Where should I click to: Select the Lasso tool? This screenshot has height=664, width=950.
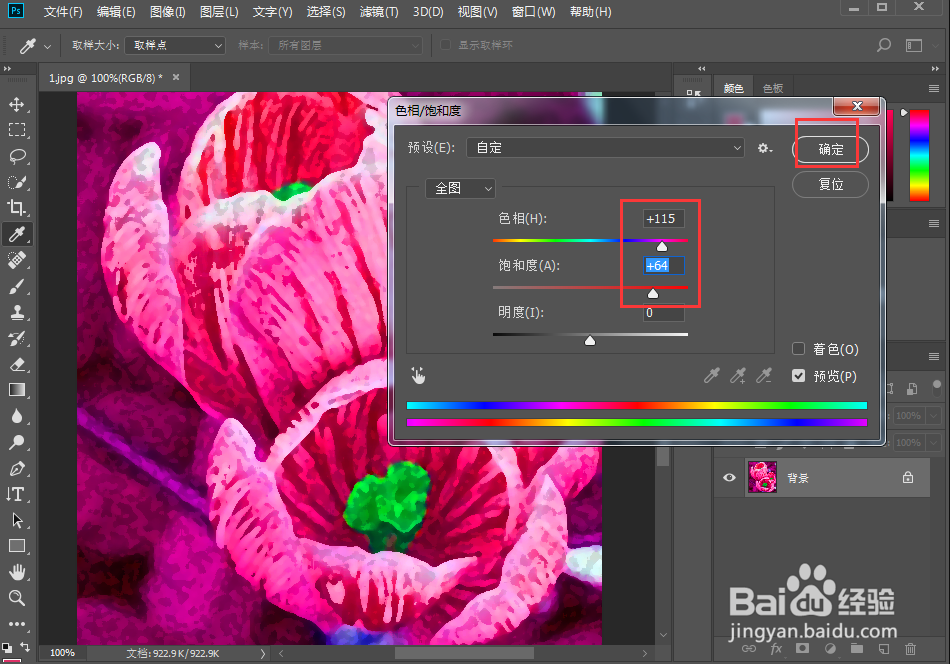(16, 156)
